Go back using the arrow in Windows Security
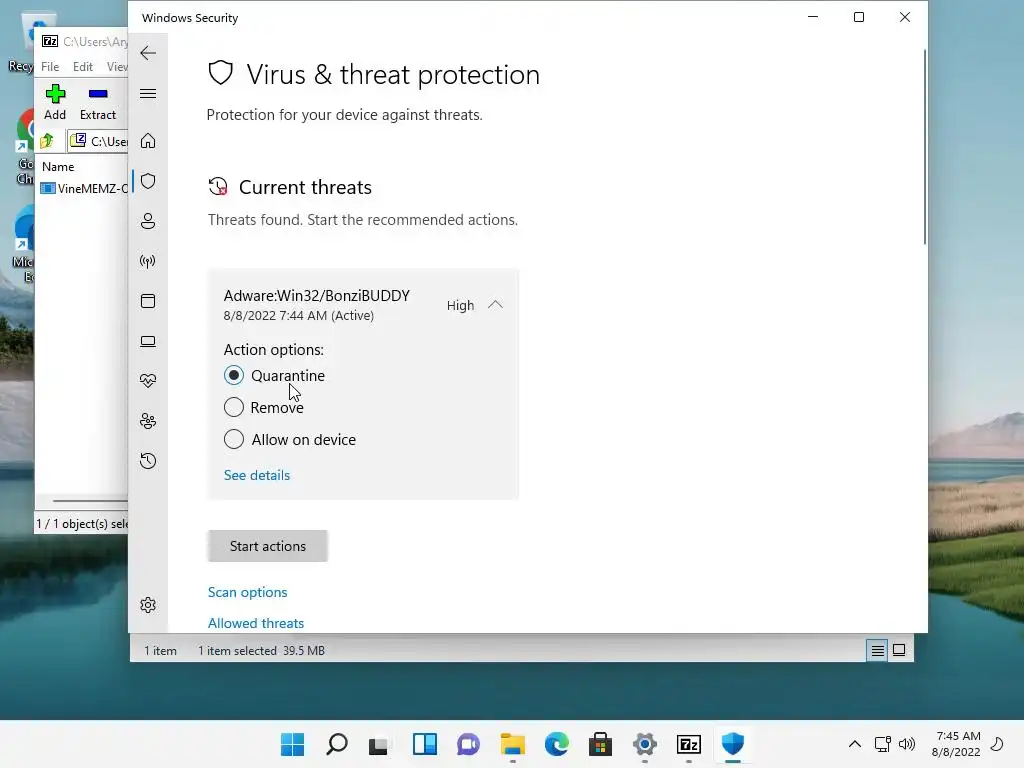 tap(148, 53)
